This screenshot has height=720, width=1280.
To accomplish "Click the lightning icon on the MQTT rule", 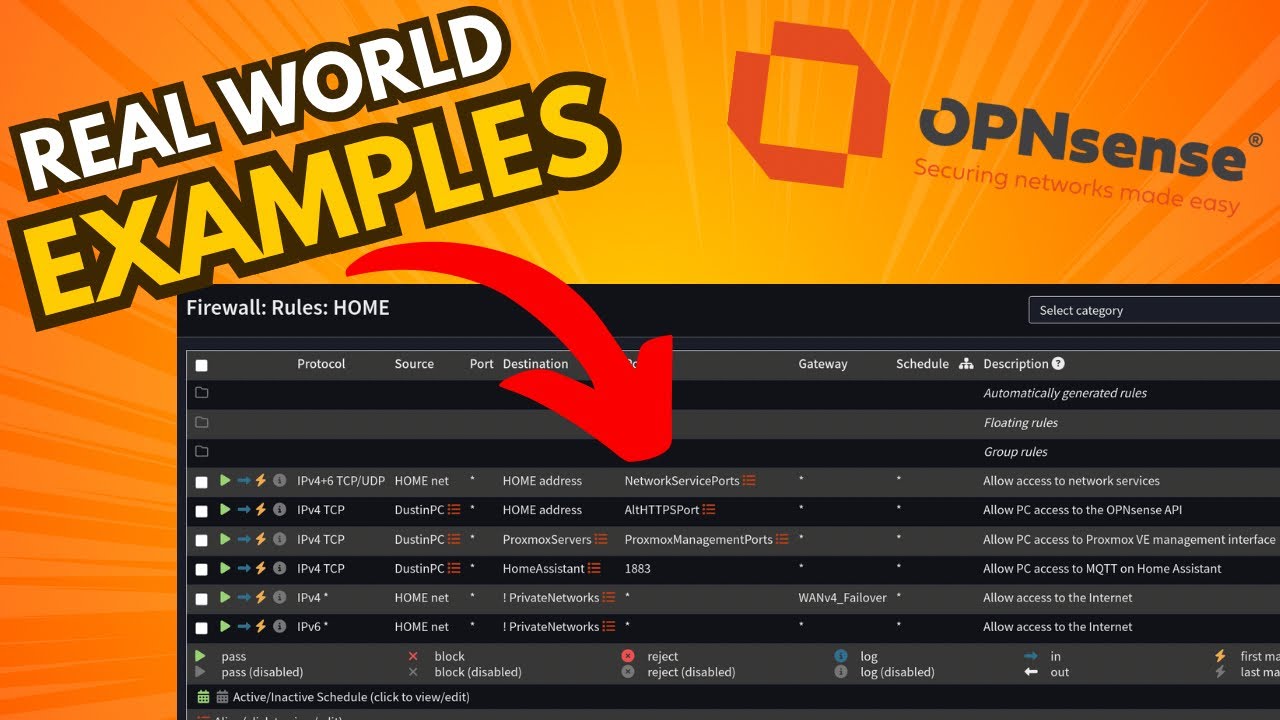I will click(261, 568).
